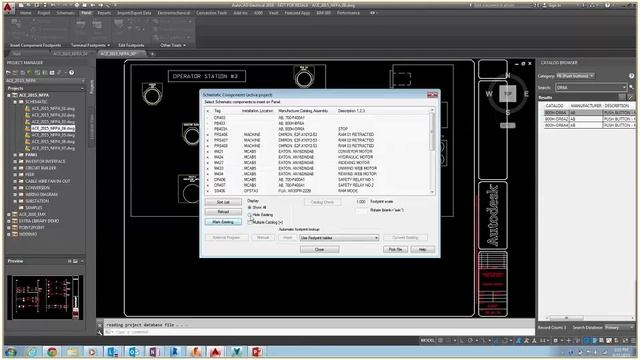Open the Reports ribbon tab

[x=104, y=13]
